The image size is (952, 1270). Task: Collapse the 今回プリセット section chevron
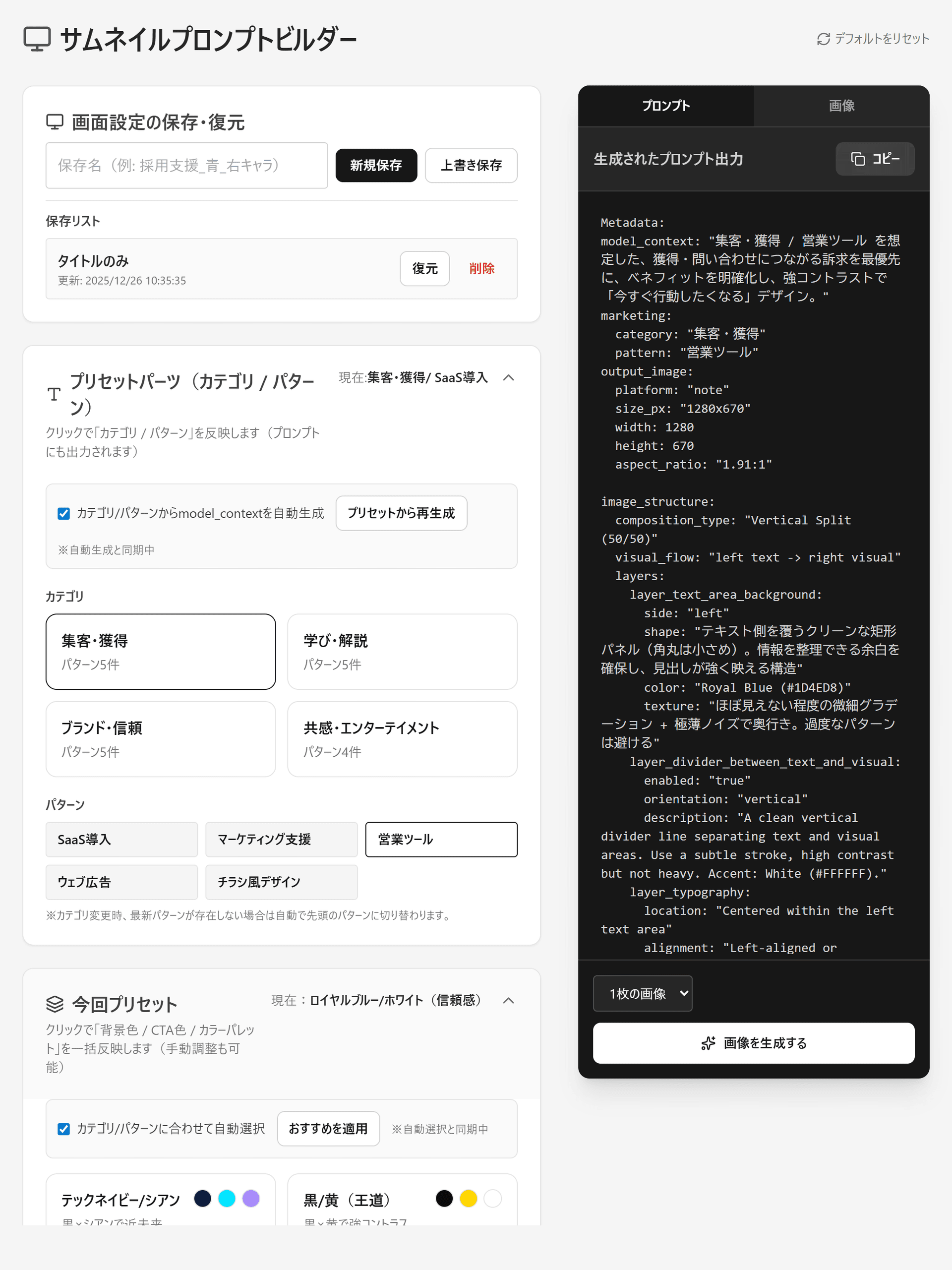508,1000
